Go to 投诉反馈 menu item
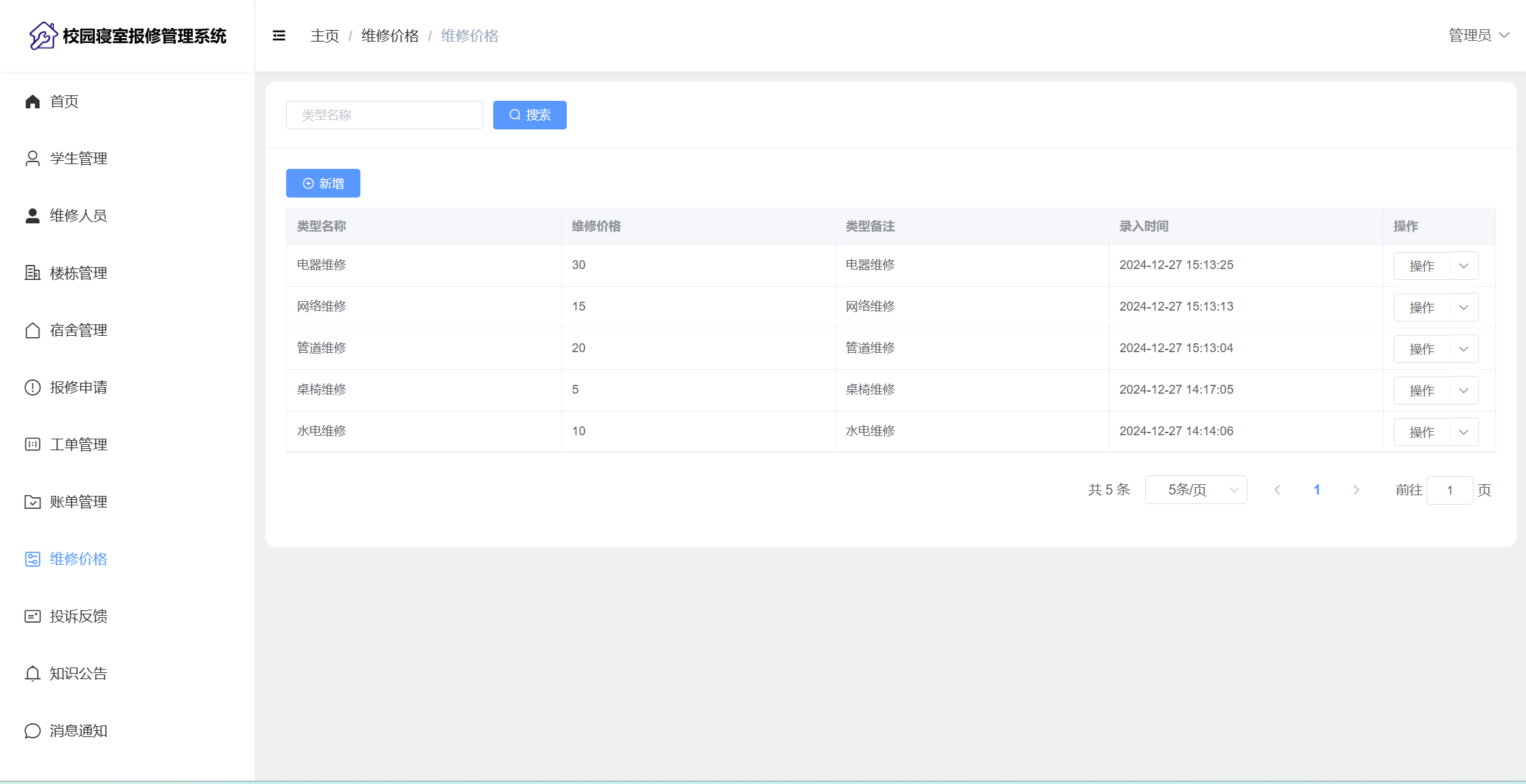 pyautogui.click(x=78, y=616)
